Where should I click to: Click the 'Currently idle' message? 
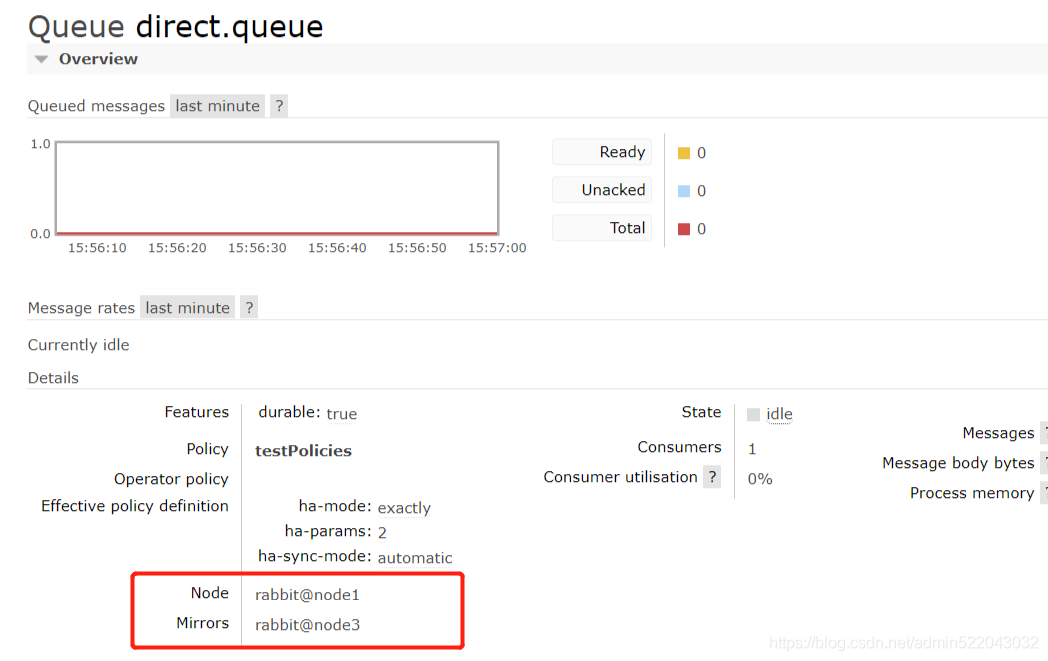pos(79,345)
